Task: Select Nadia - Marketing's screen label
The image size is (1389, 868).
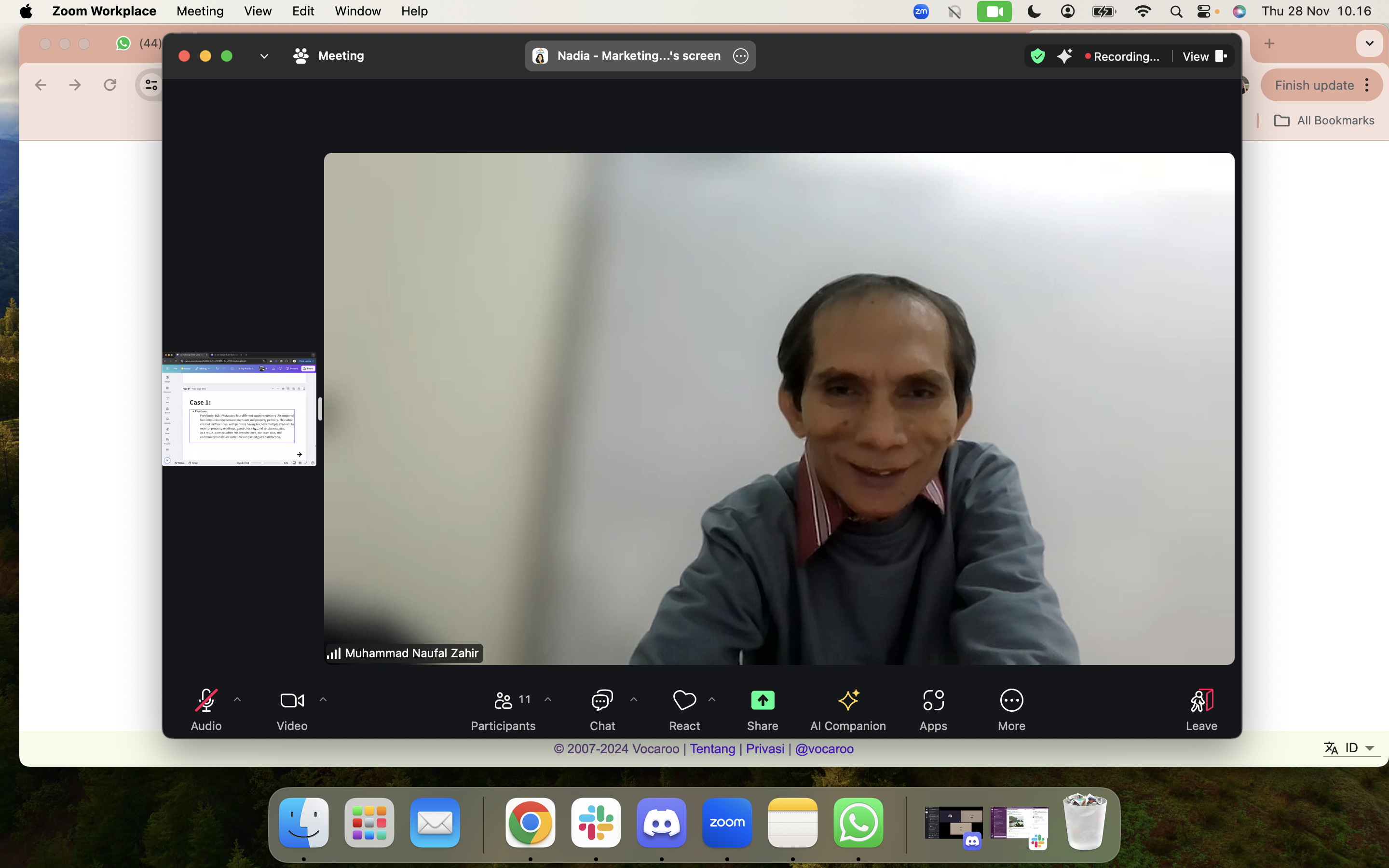Action: click(x=638, y=55)
